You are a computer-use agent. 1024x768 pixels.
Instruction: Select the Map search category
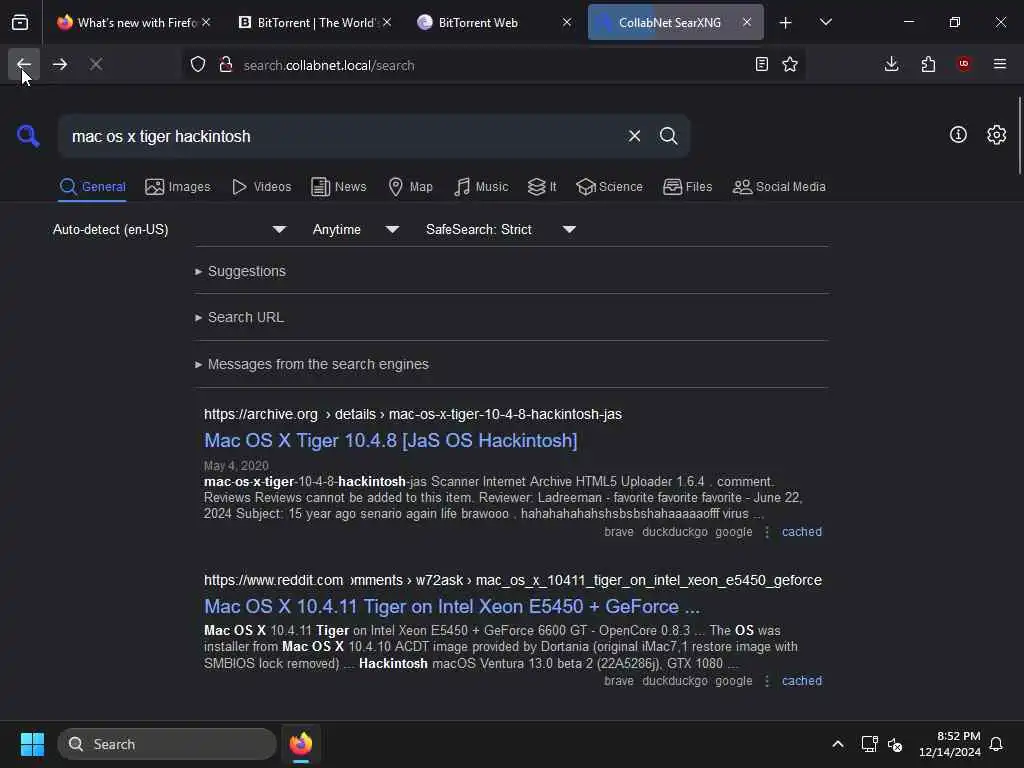pos(411,187)
